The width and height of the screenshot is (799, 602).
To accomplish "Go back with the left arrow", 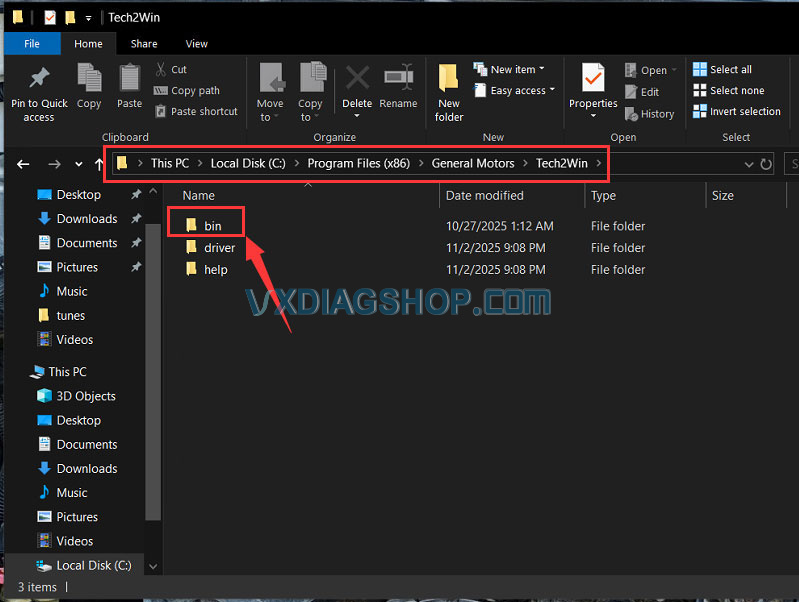I will click(23, 164).
